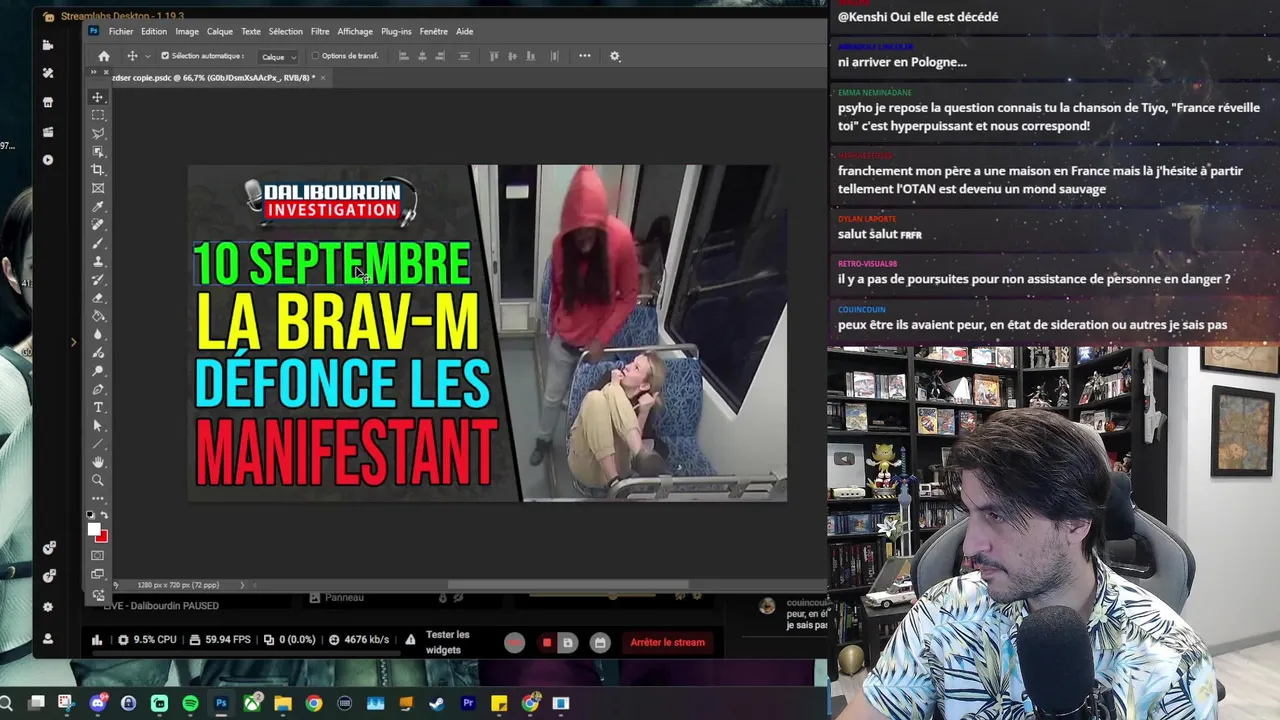Select the Eyedropper tool

[98, 206]
